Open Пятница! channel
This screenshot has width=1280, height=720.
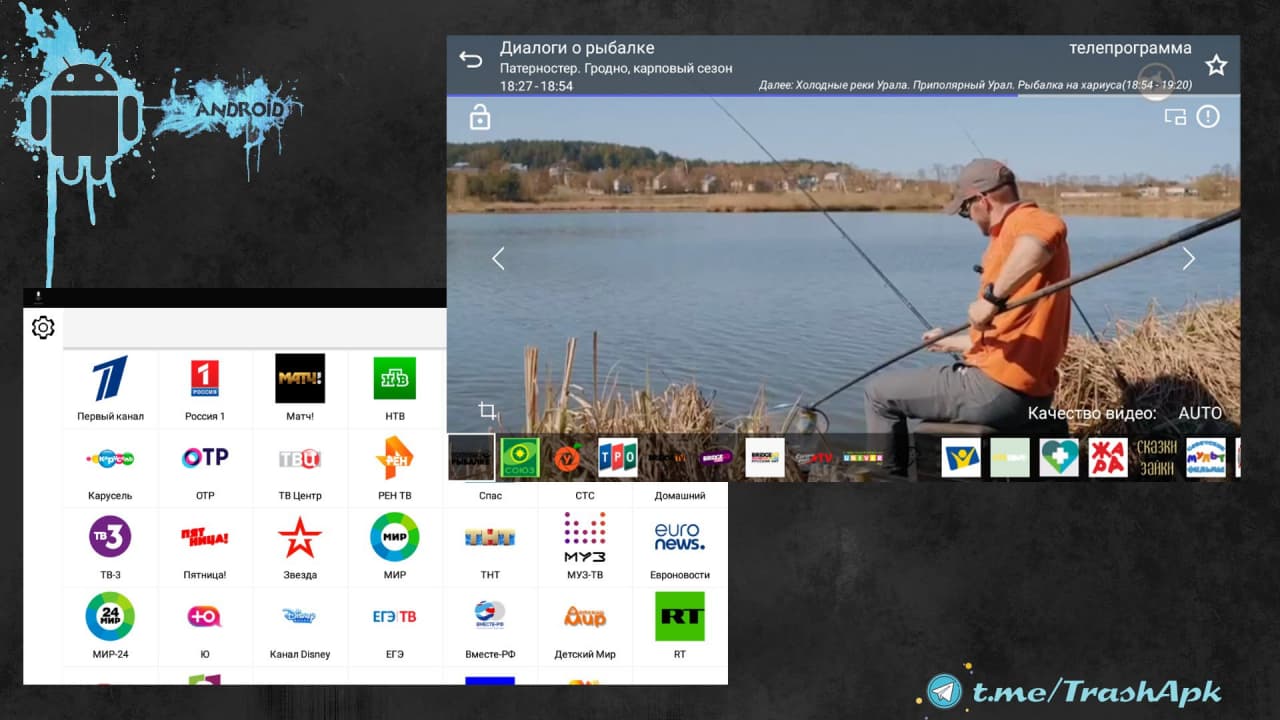205,547
